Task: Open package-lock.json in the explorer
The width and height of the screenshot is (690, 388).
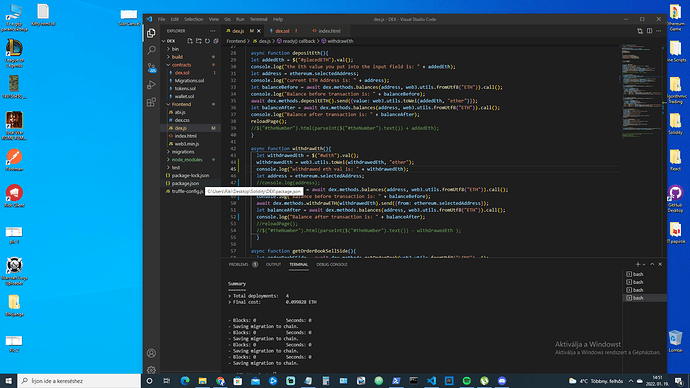Action: click(190, 176)
